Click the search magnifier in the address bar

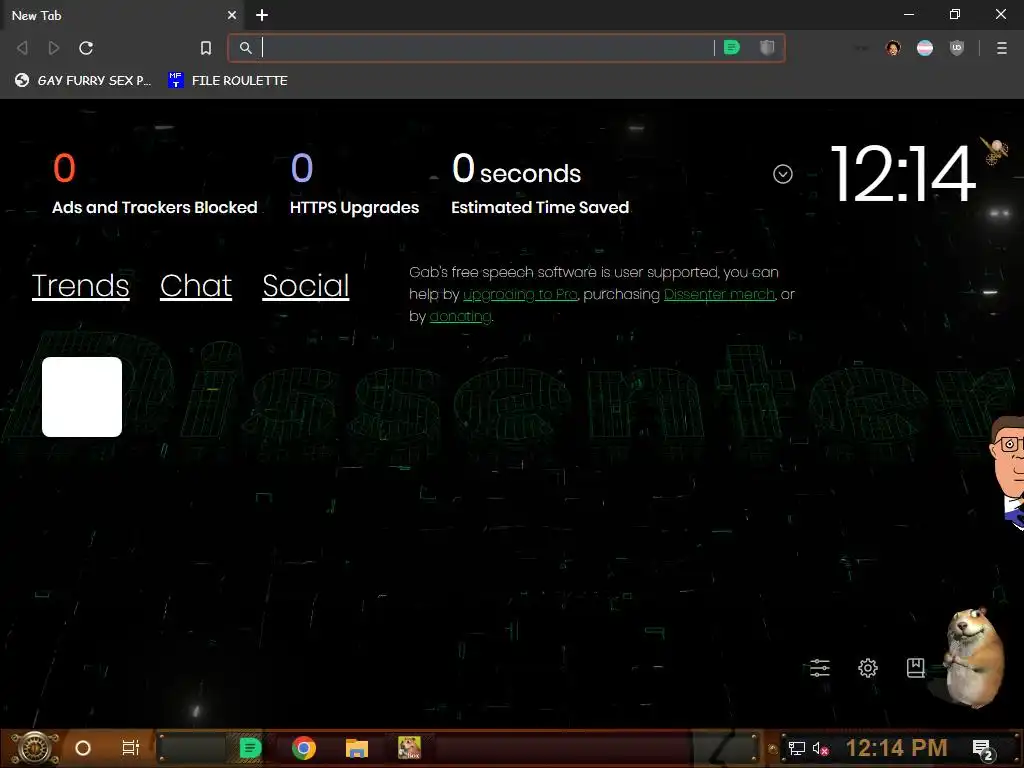click(x=246, y=48)
